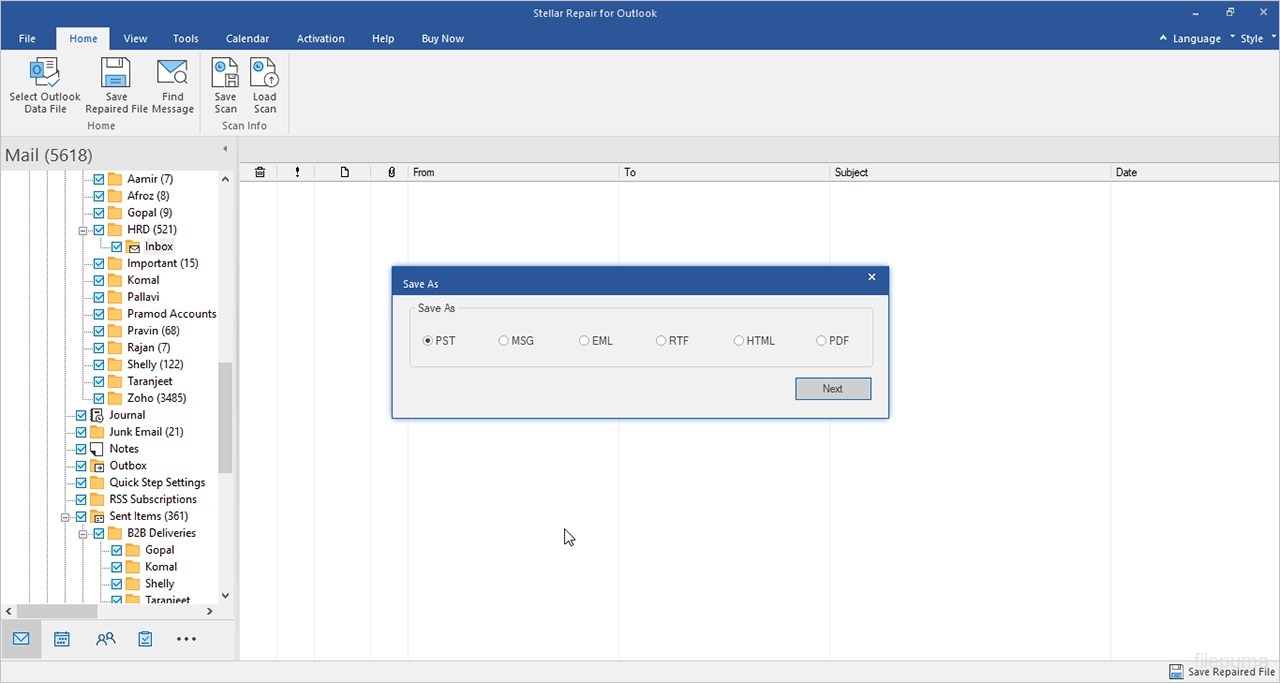Open the Tools ribbon tab

(x=185, y=39)
